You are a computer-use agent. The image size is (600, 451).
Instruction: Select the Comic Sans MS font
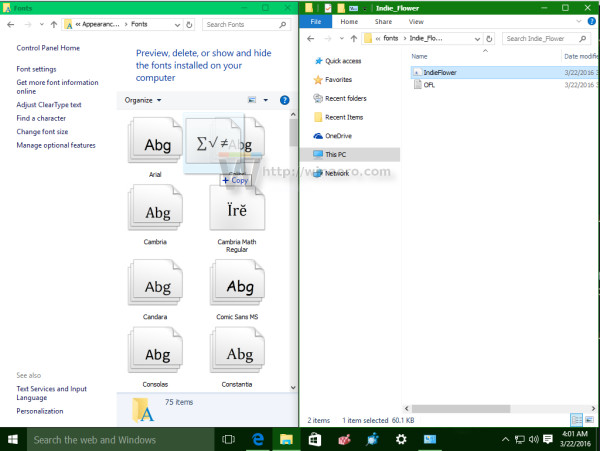click(x=237, y=283)
